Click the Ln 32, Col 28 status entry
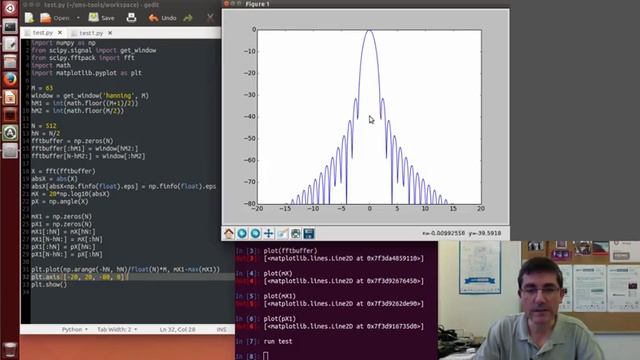 tap(177, 329)
